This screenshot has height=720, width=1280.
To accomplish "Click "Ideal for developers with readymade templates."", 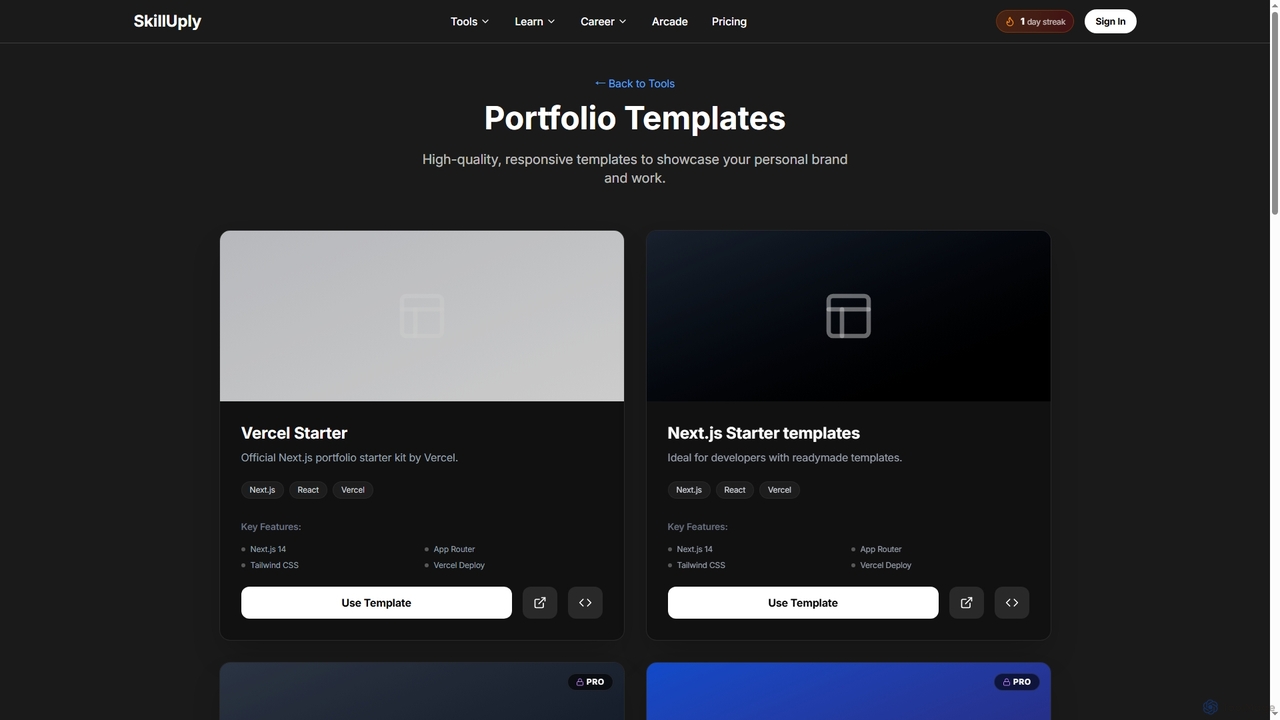I will (x=785, y=458).
